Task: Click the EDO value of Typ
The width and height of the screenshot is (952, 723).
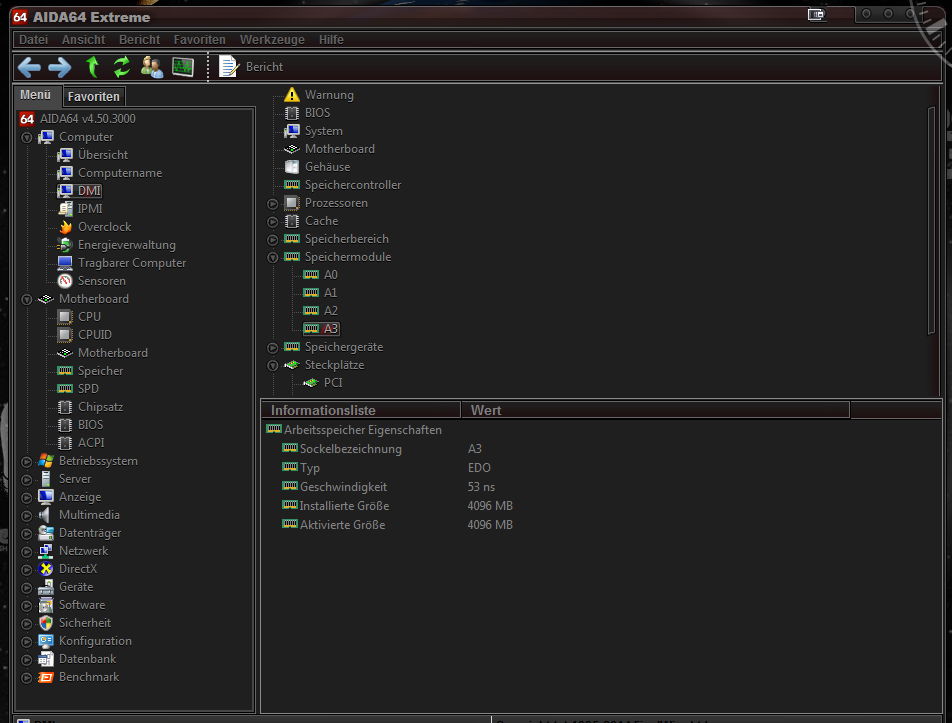Action: pyautogui.click(x=479, y=468)
